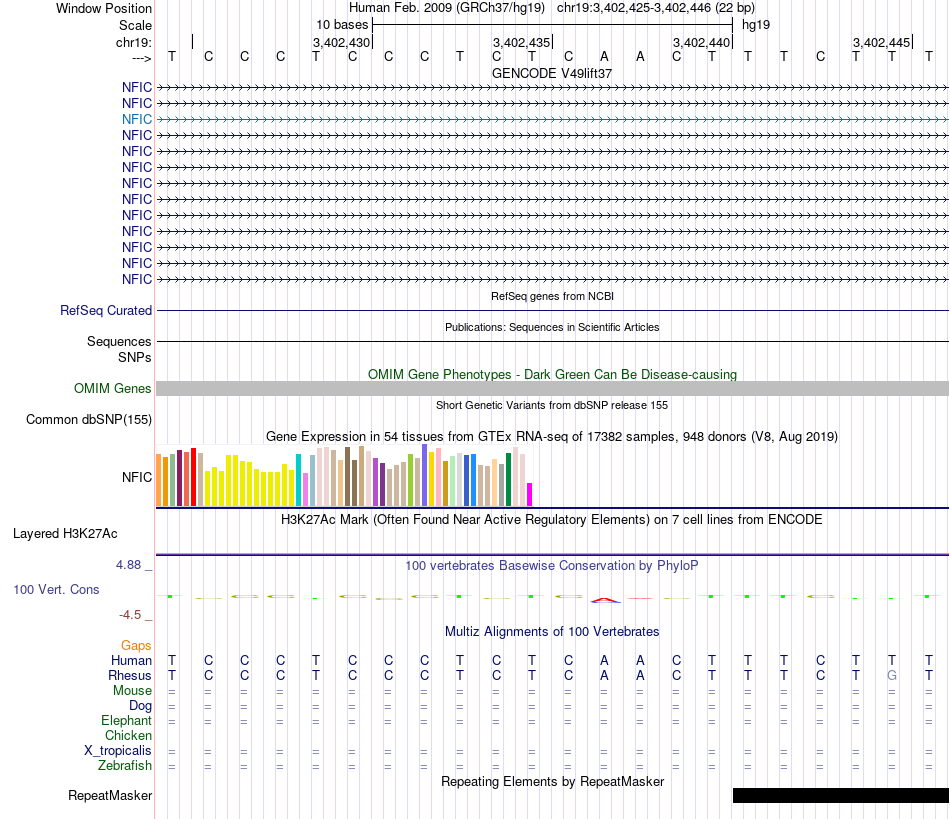Click the -4.5 PhyloP lower scale value
950x819 pixels.
point(130,615)
